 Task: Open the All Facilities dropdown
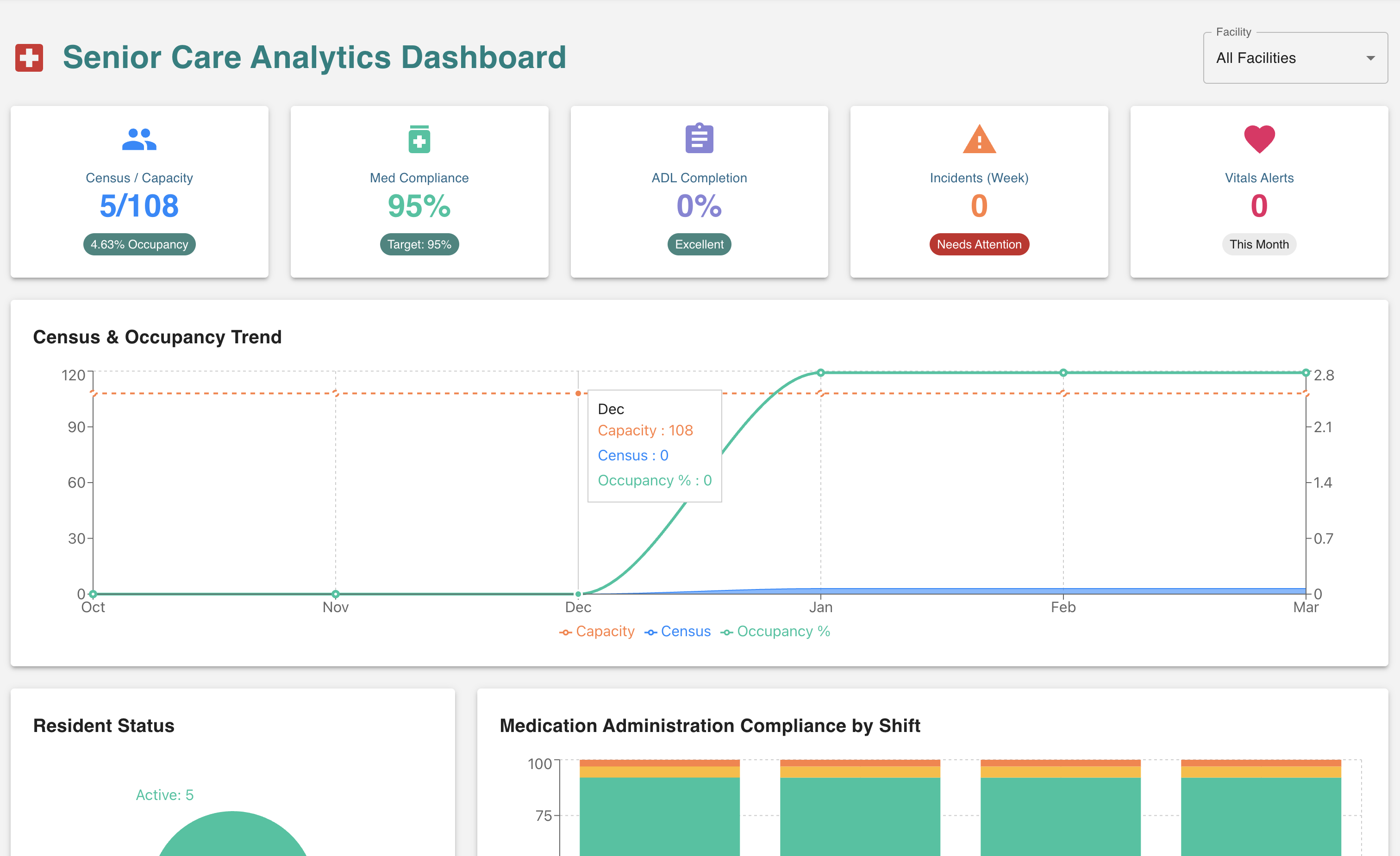click(x=1284, y=58)
